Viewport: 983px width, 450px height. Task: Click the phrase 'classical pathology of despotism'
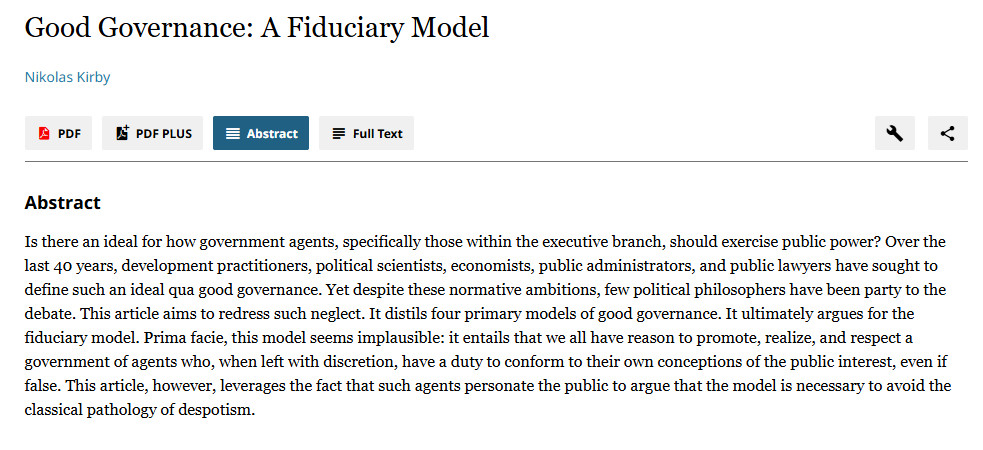tap(139, 411)
